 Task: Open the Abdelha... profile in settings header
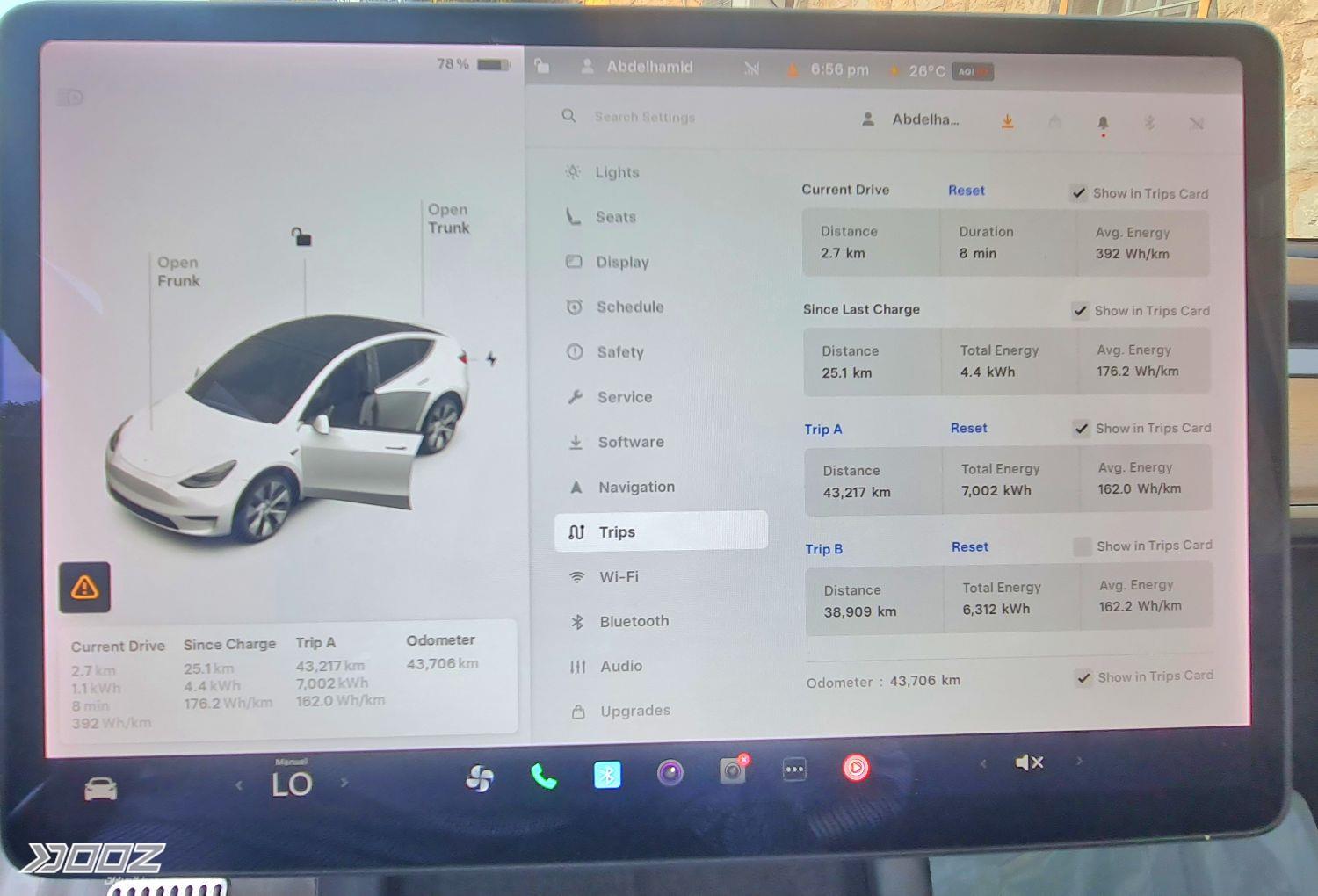coord(911,119)
